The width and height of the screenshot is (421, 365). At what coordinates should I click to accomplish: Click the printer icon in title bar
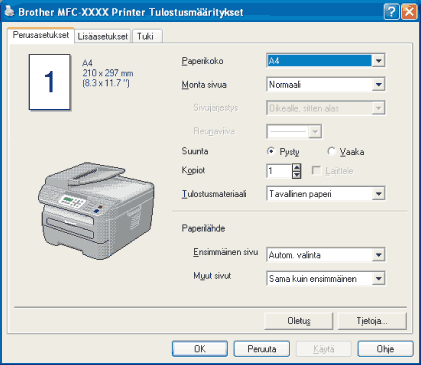pyautogui.click(x=9, y=12)
